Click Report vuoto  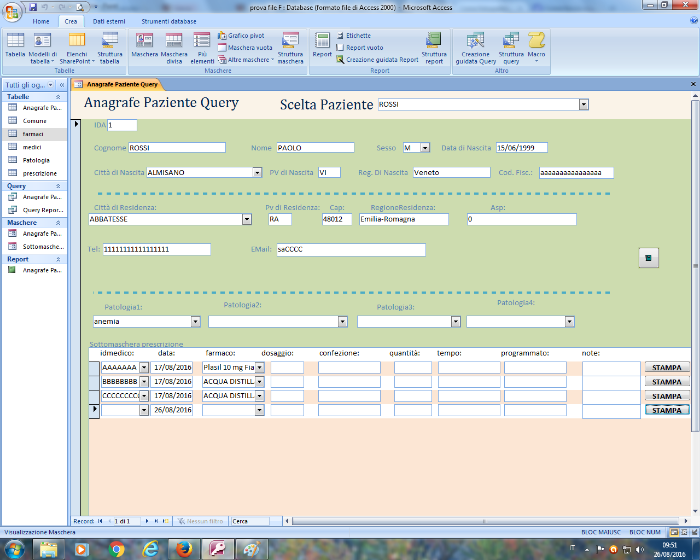tap(360, 47)
